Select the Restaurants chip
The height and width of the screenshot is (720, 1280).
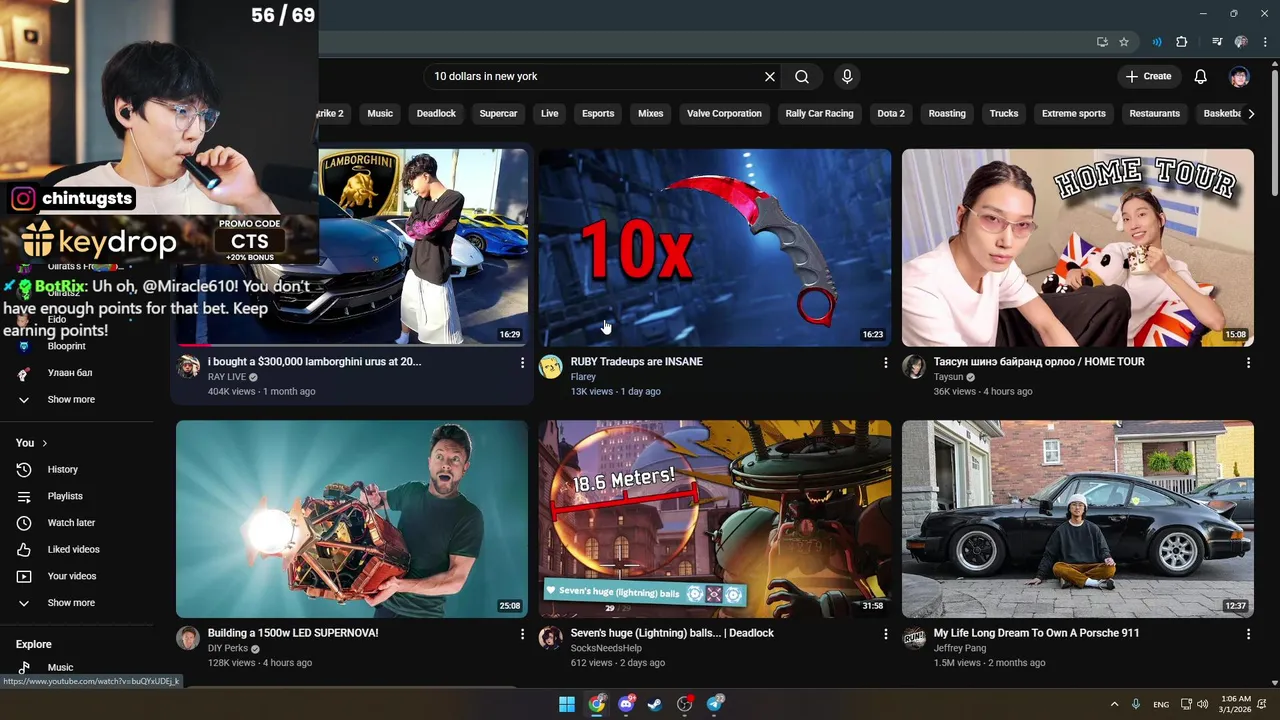coord(1155,114)
